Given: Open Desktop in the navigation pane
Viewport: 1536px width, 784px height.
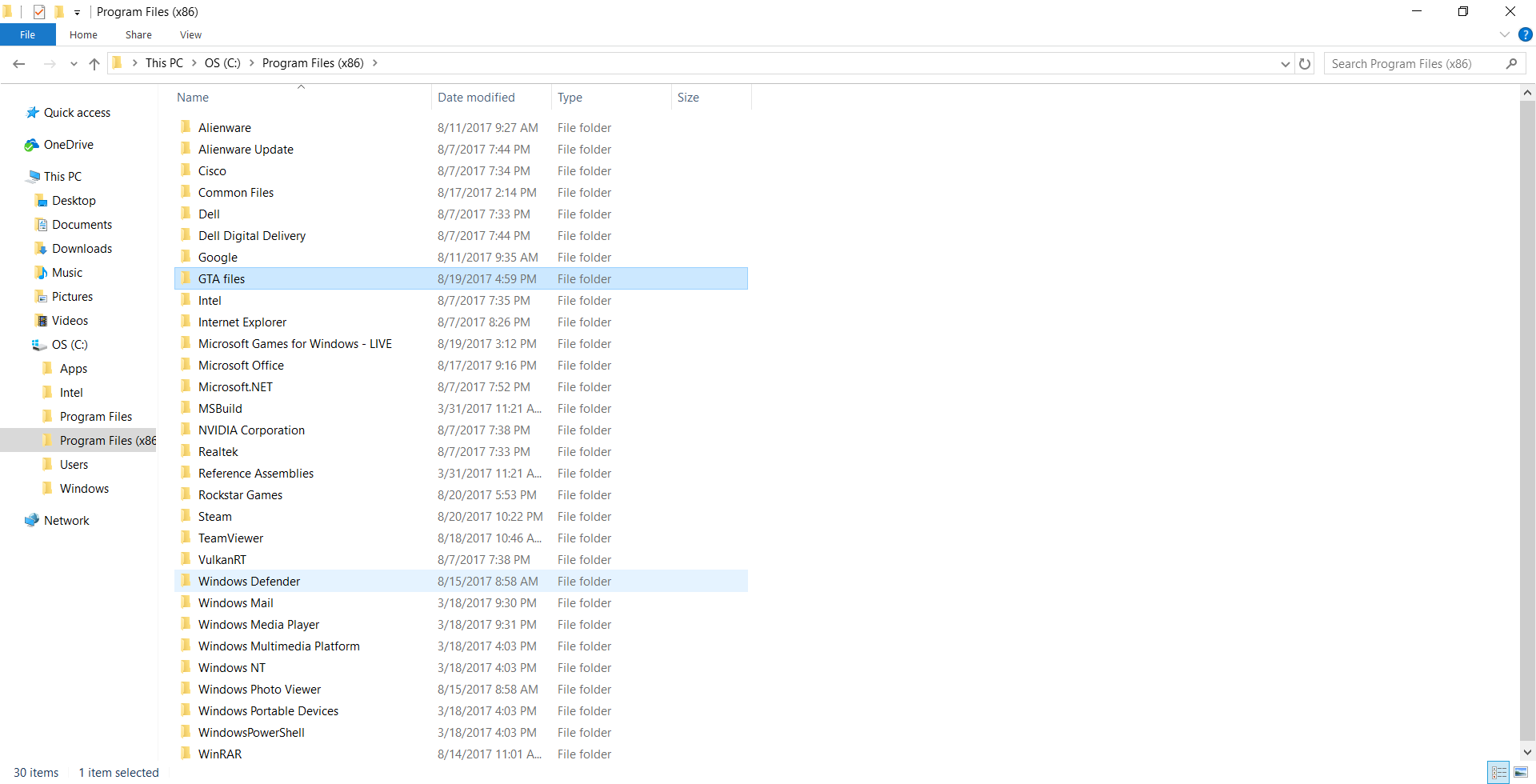Looking at the screenshot, I should 74,201.
